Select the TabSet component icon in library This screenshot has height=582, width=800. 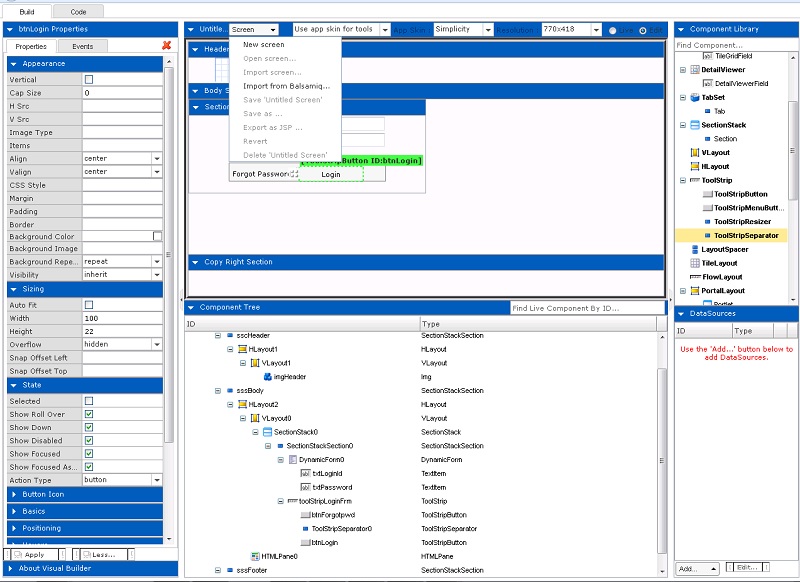(694, 97)
